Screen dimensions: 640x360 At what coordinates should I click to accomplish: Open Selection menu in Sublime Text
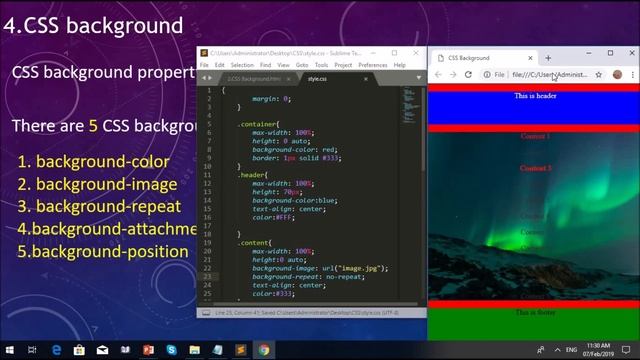(x=242, y=65)
